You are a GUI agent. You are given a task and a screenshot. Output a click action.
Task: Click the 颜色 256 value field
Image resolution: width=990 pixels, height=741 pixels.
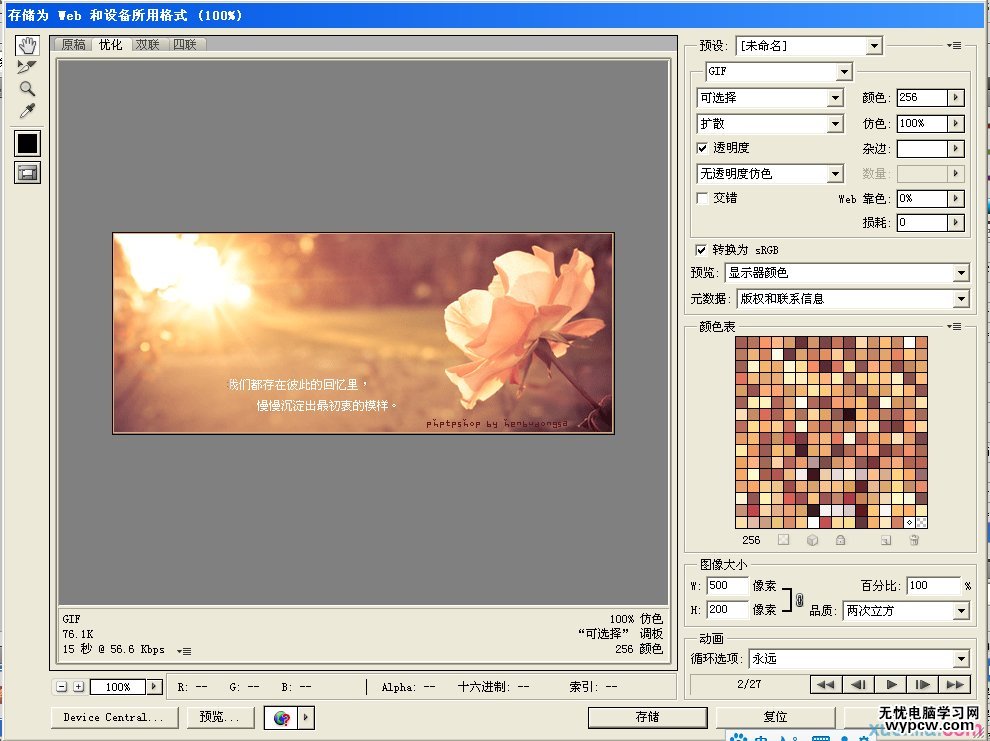coord(922,98)
